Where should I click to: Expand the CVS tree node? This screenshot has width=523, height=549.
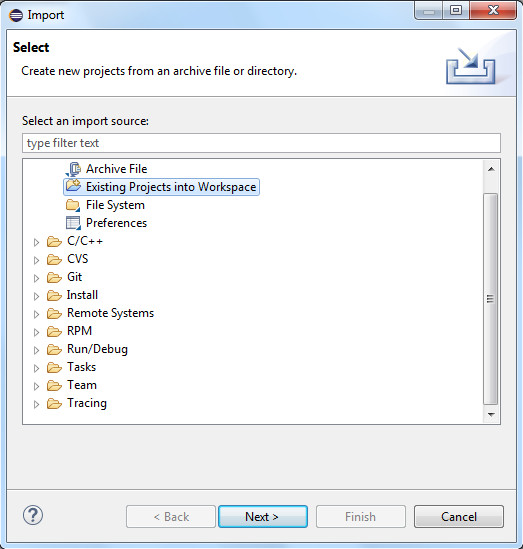(36, 260)
